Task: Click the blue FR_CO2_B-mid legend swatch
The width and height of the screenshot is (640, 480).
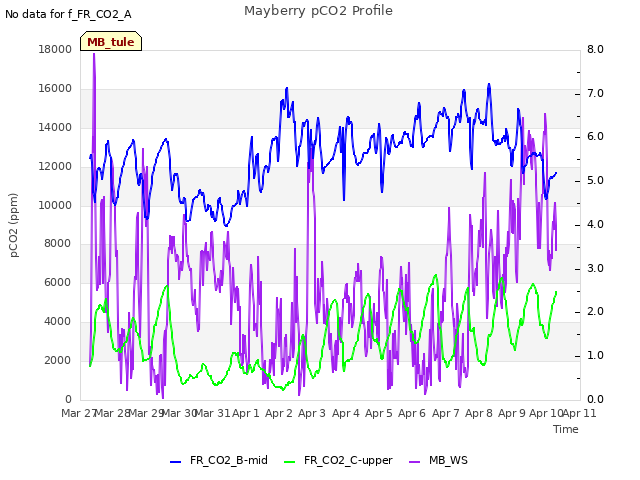Action: coord(176,462)
